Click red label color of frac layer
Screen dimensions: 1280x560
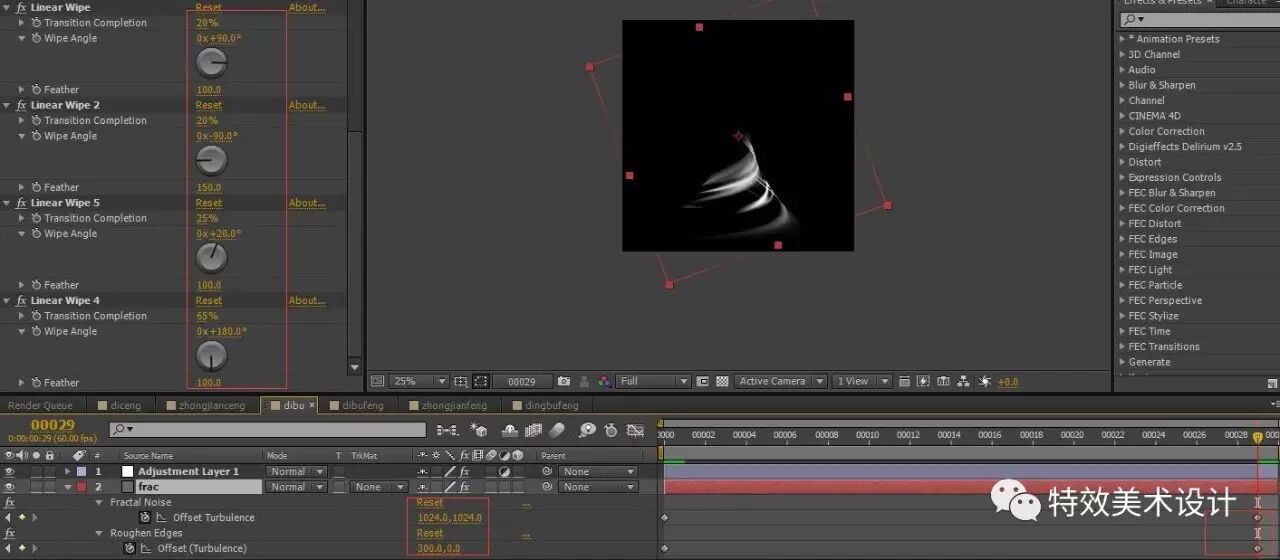coord(81,487)
